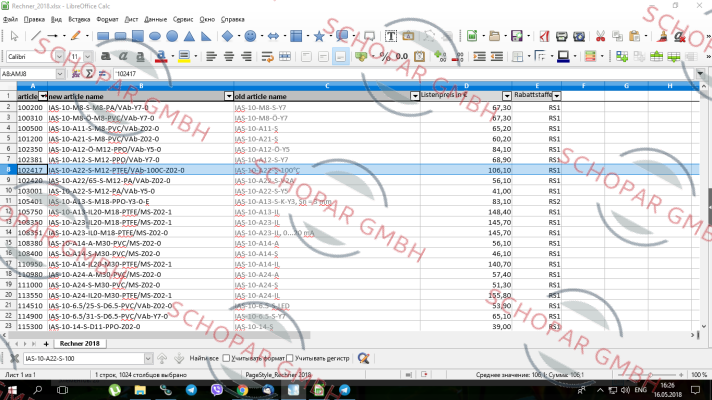
Task: Pick the isosceles triangle shape tool
Action: click(189, 36)
